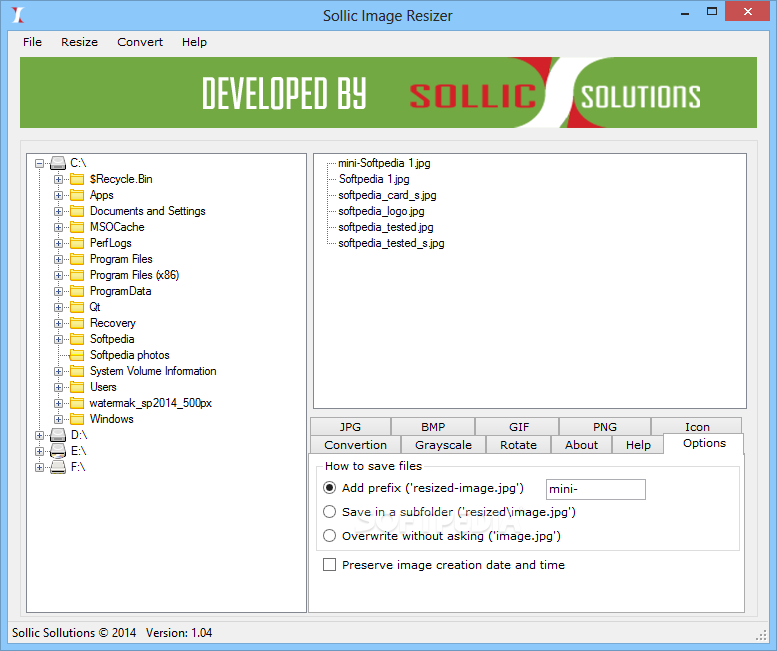The width and height of the screenshot is (777, 651).
Task: Click the ProgramData folder icon
Action: (77, 291)
